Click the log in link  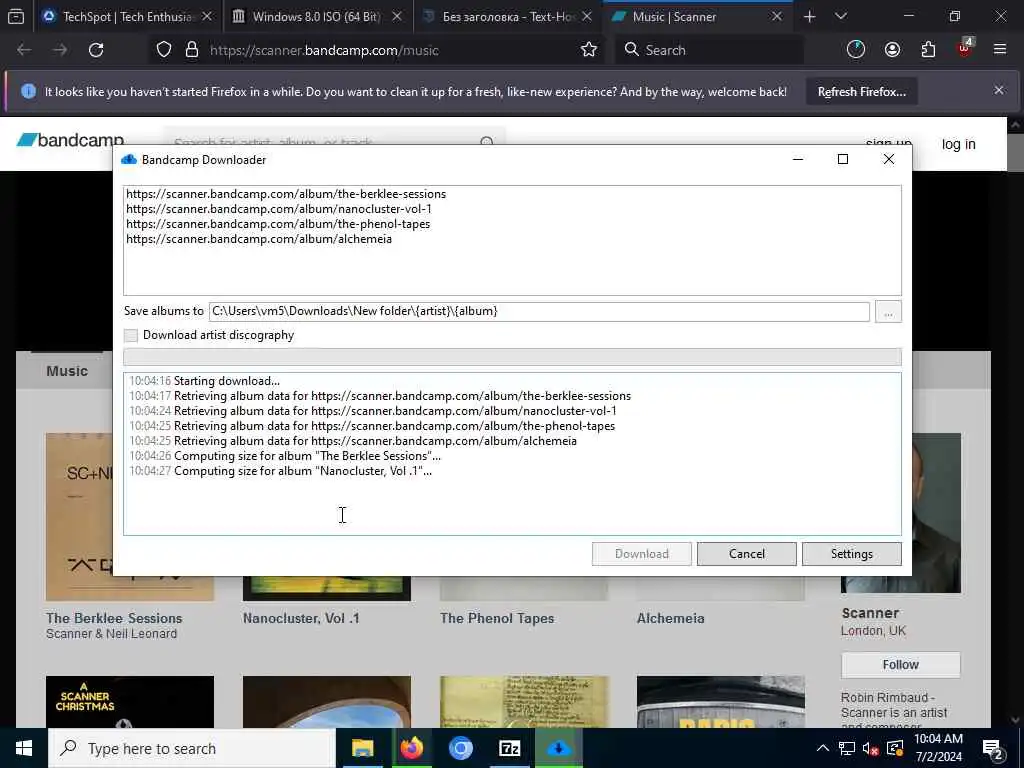point(958,144)
